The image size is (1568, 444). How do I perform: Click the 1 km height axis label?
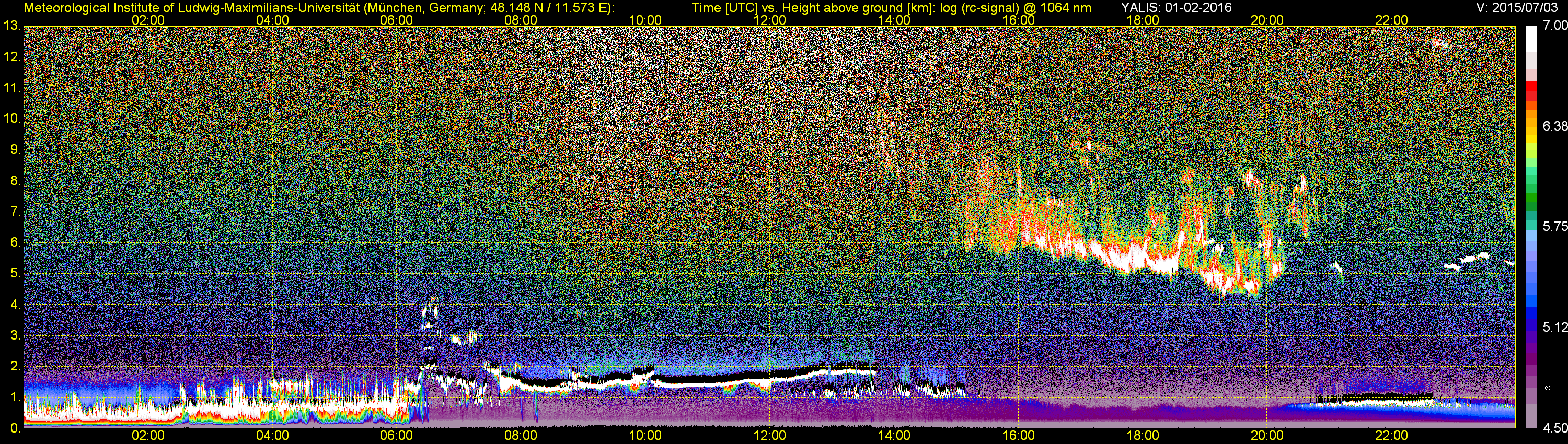coord(15,397)
